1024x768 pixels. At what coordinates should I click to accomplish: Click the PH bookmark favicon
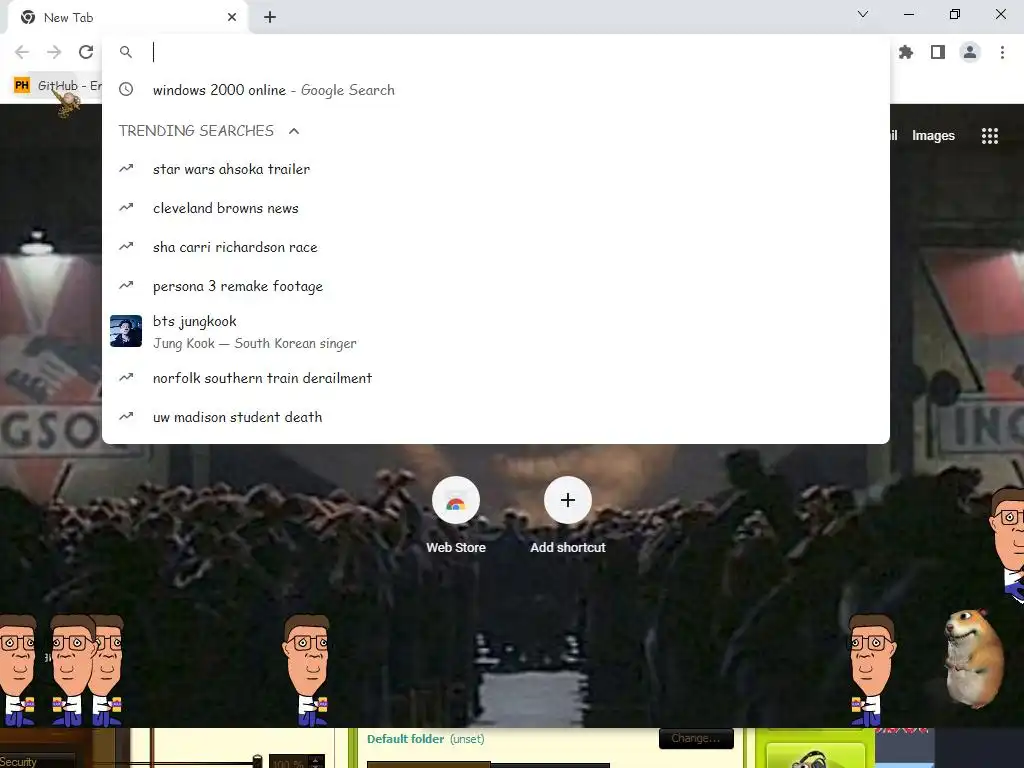point(22,86)
